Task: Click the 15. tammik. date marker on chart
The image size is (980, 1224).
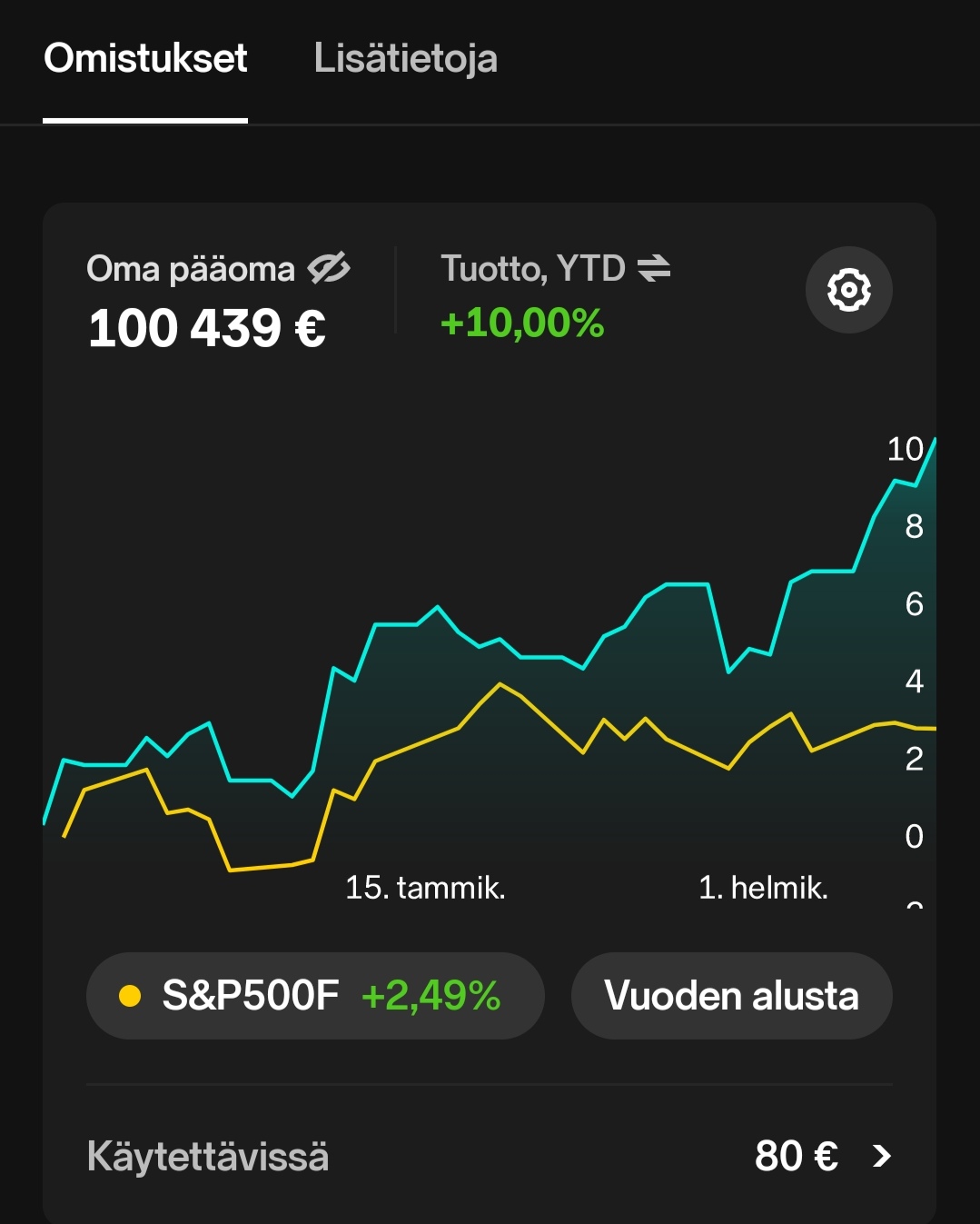Action: (x=425, y=888)
